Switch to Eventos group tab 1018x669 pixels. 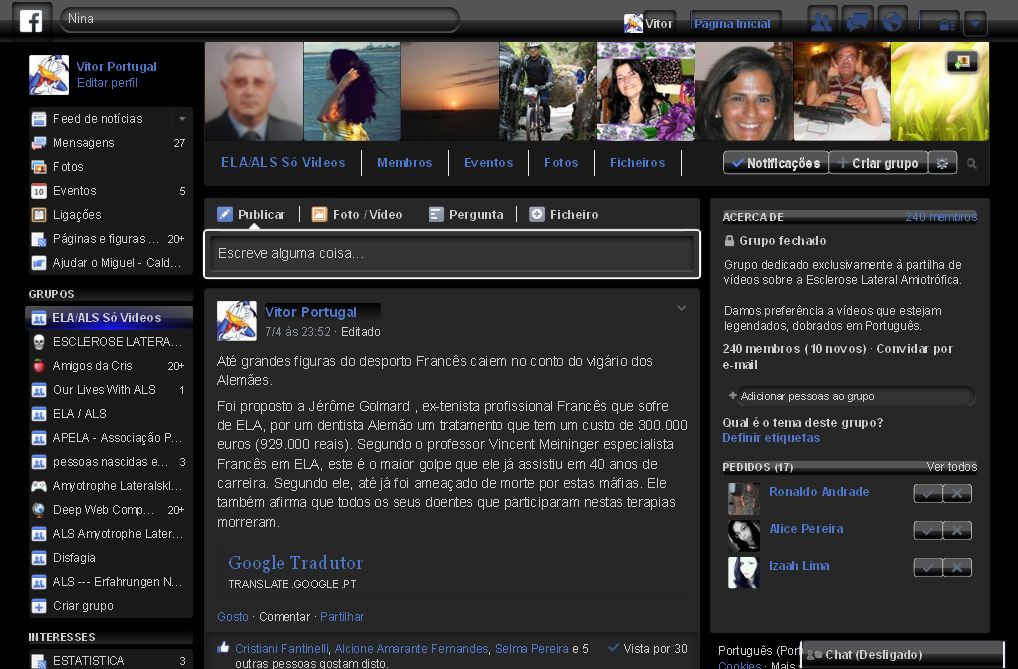point(488,163)
